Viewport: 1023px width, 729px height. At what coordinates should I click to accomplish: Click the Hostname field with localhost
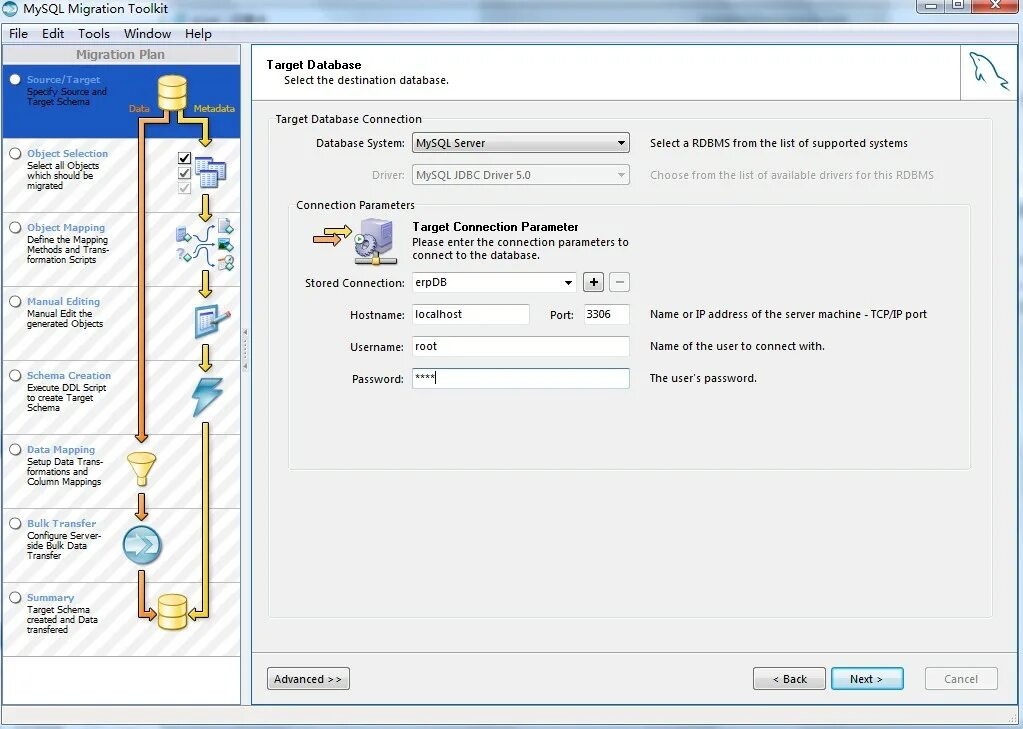click(x=470, y=314)
